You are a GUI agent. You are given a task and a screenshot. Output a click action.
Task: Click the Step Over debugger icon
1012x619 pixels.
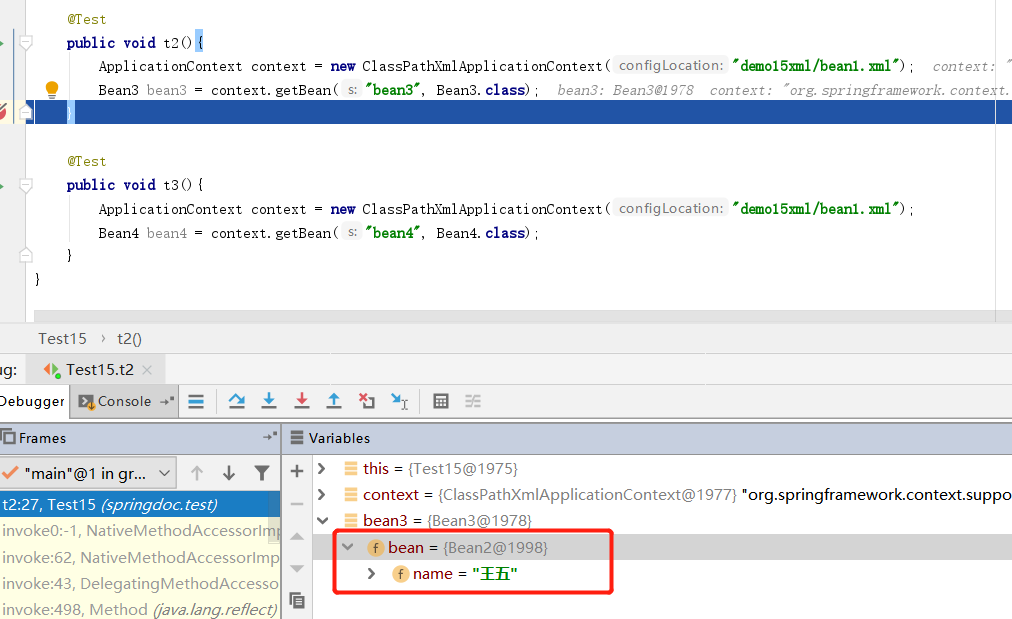(x=236, y=401)
